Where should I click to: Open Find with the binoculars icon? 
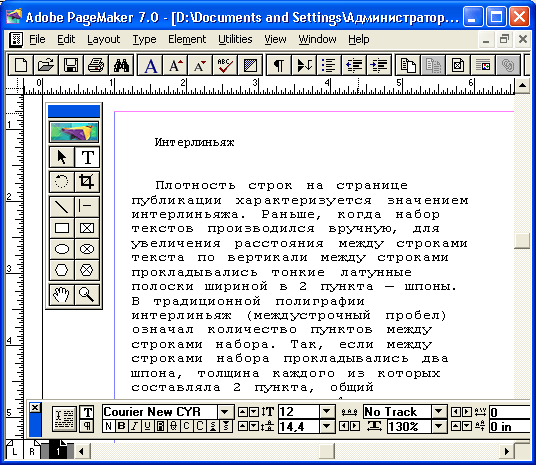tap(121, 65)
